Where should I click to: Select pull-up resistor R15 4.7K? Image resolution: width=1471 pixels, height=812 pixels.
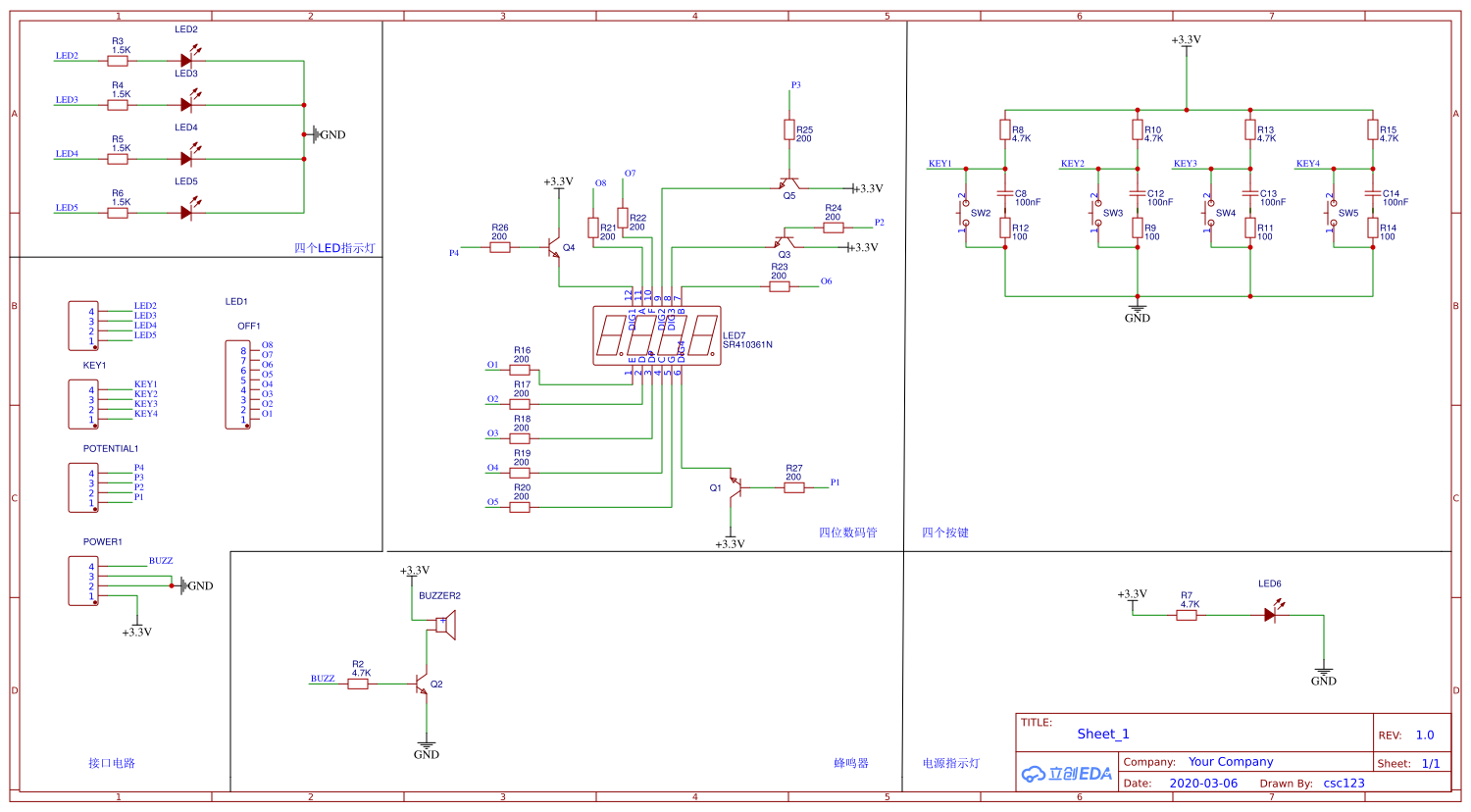1373,129
